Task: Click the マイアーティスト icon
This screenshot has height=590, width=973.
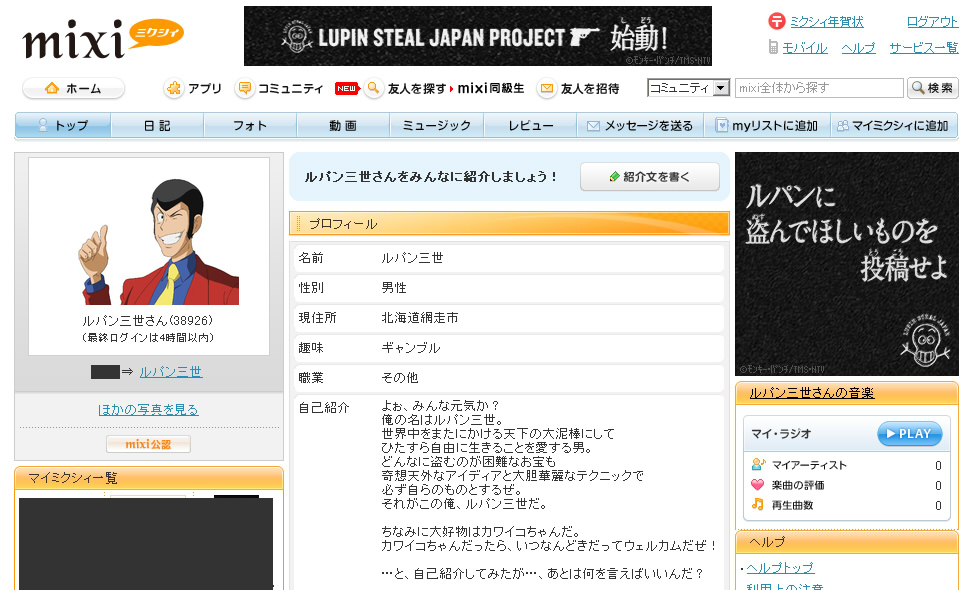Action: (x=758, y=464)
